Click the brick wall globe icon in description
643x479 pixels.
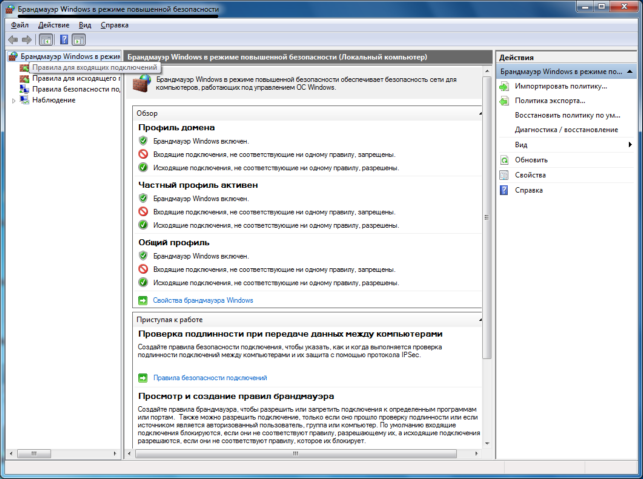tap(142, 83)
